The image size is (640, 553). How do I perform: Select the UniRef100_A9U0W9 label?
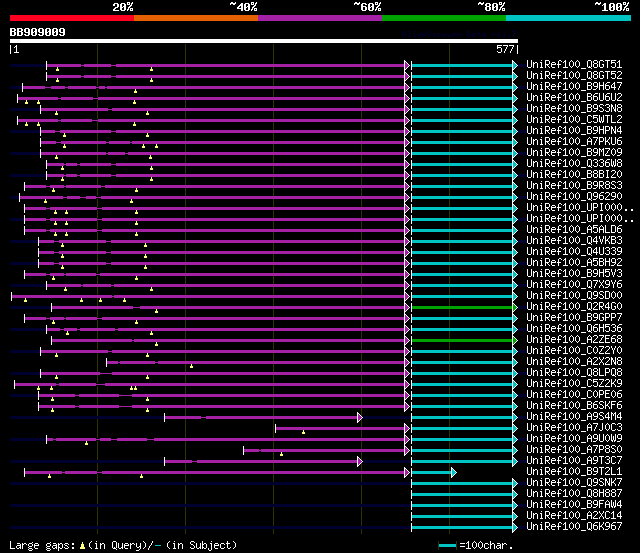(x=574, y=439)
